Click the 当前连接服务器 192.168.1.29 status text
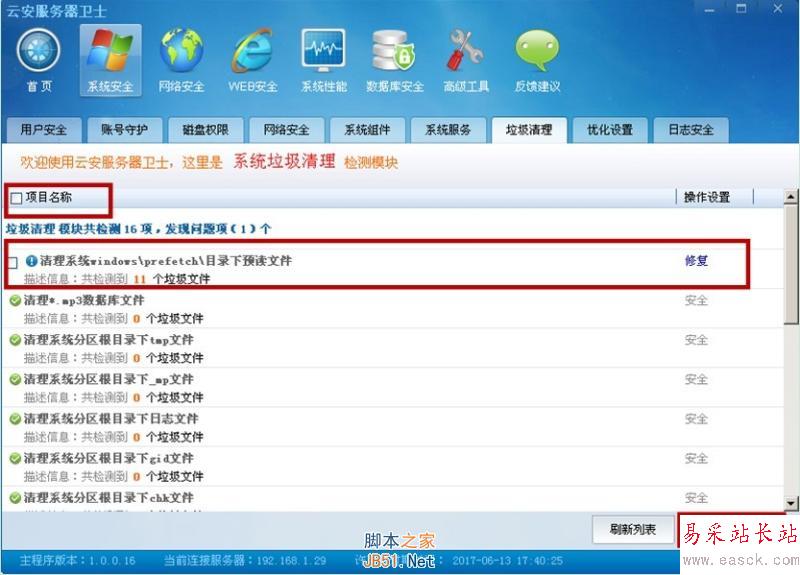800x575 pixels. (x=245, y=561)
